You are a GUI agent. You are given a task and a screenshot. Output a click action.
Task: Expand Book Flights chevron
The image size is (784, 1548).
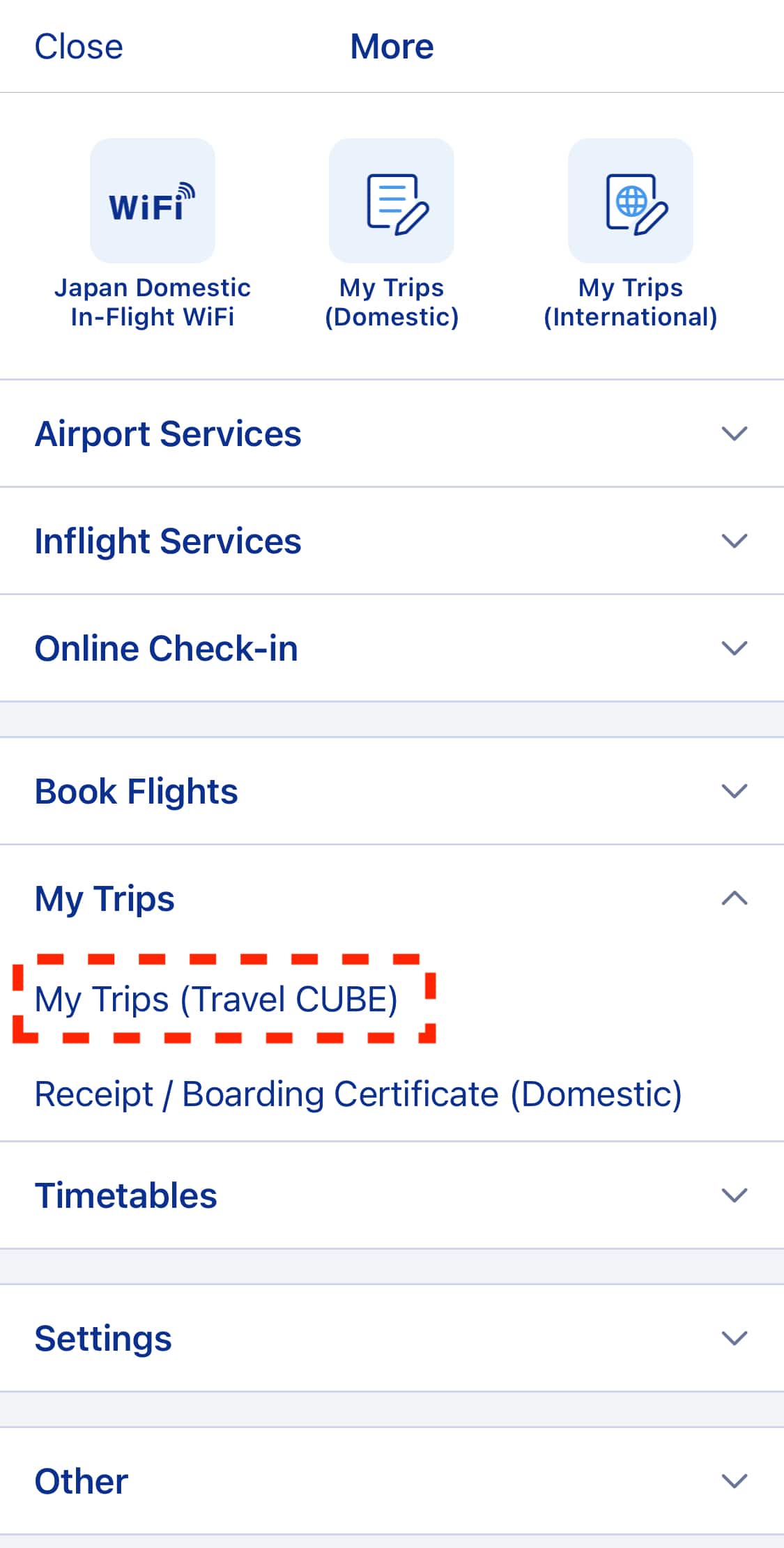click(x=735, y=791)
